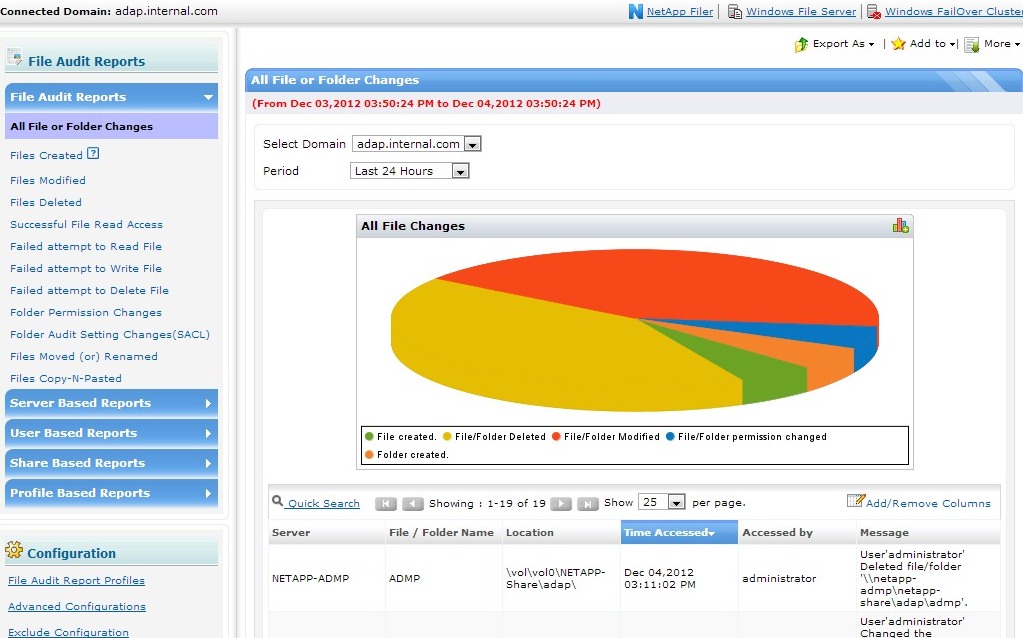
Task: Expand the Share Based Reports section
Action: point(110,463)
